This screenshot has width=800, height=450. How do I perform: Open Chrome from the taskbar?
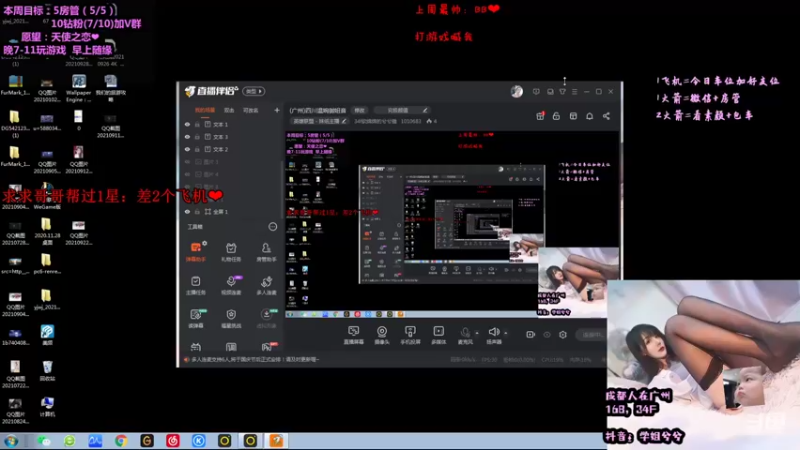click(x=121, y=441)
